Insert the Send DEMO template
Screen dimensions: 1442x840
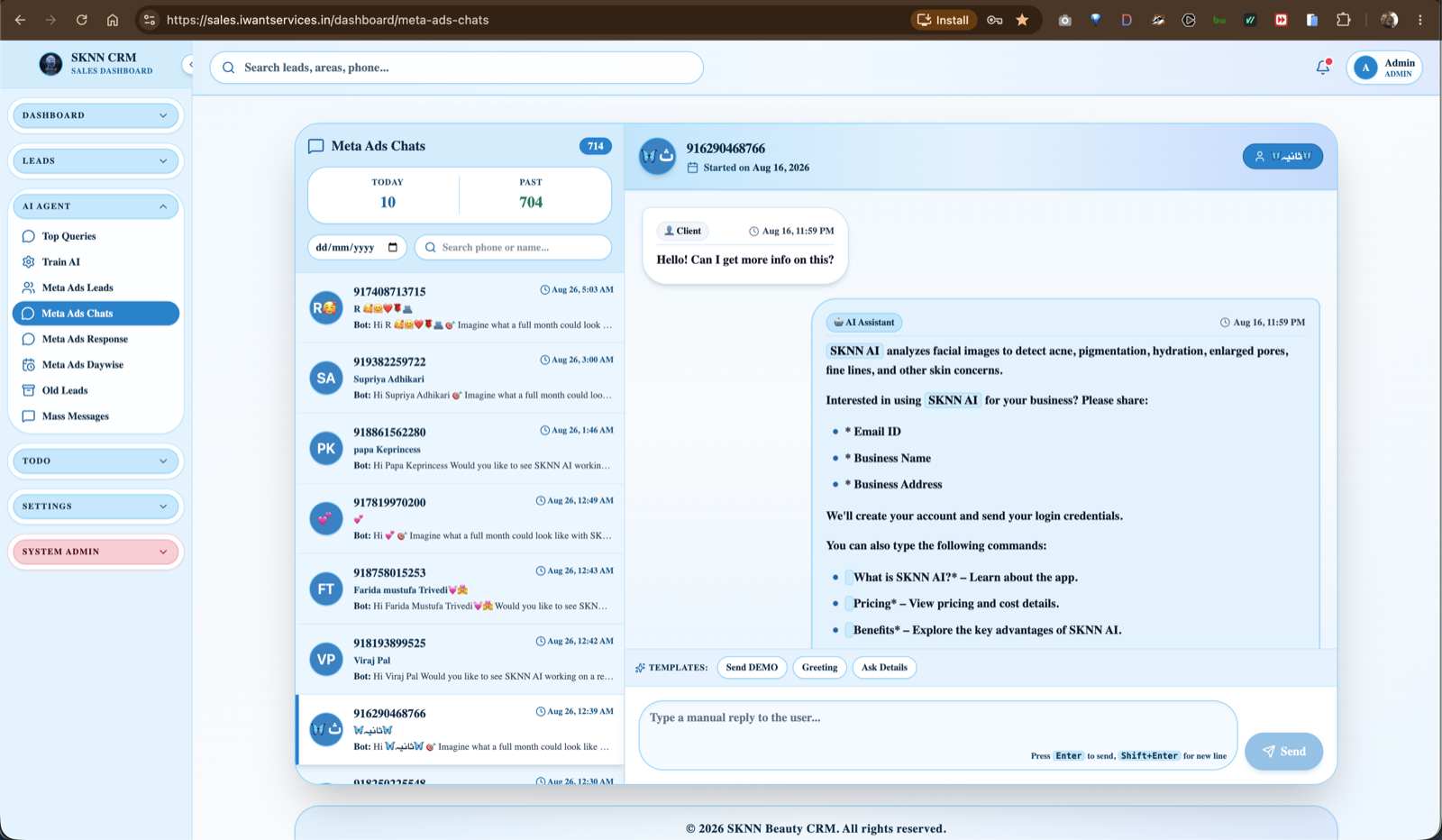(752, 668)
